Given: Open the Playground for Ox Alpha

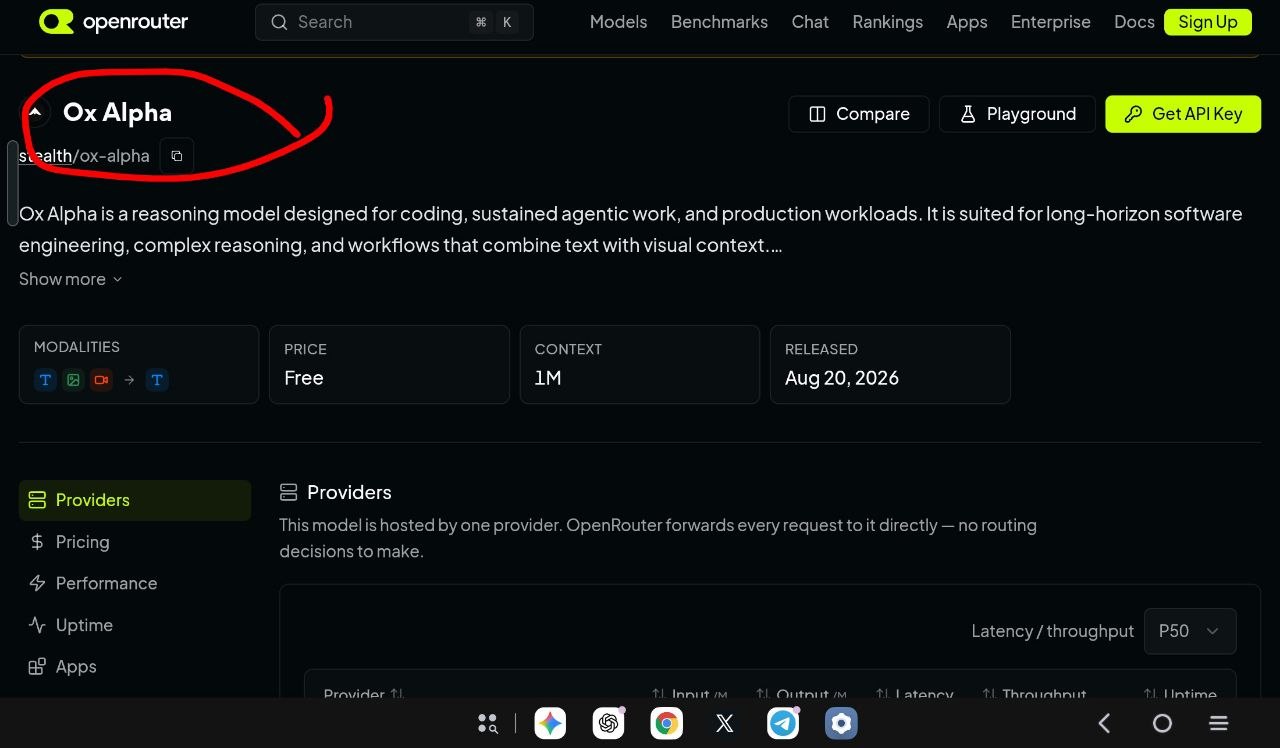Looking at the screenshot, I should pyautogui.click(x=1017, y=114).
